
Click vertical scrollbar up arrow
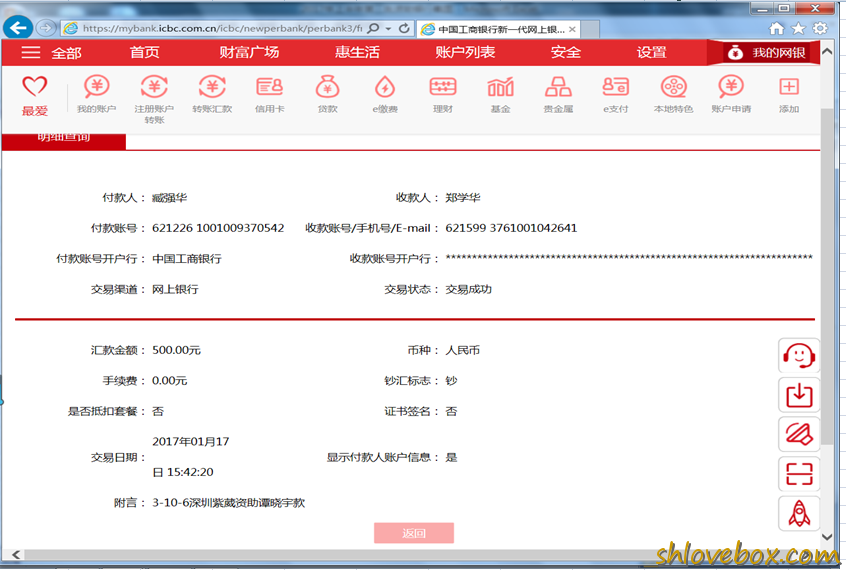pos(827,52)
